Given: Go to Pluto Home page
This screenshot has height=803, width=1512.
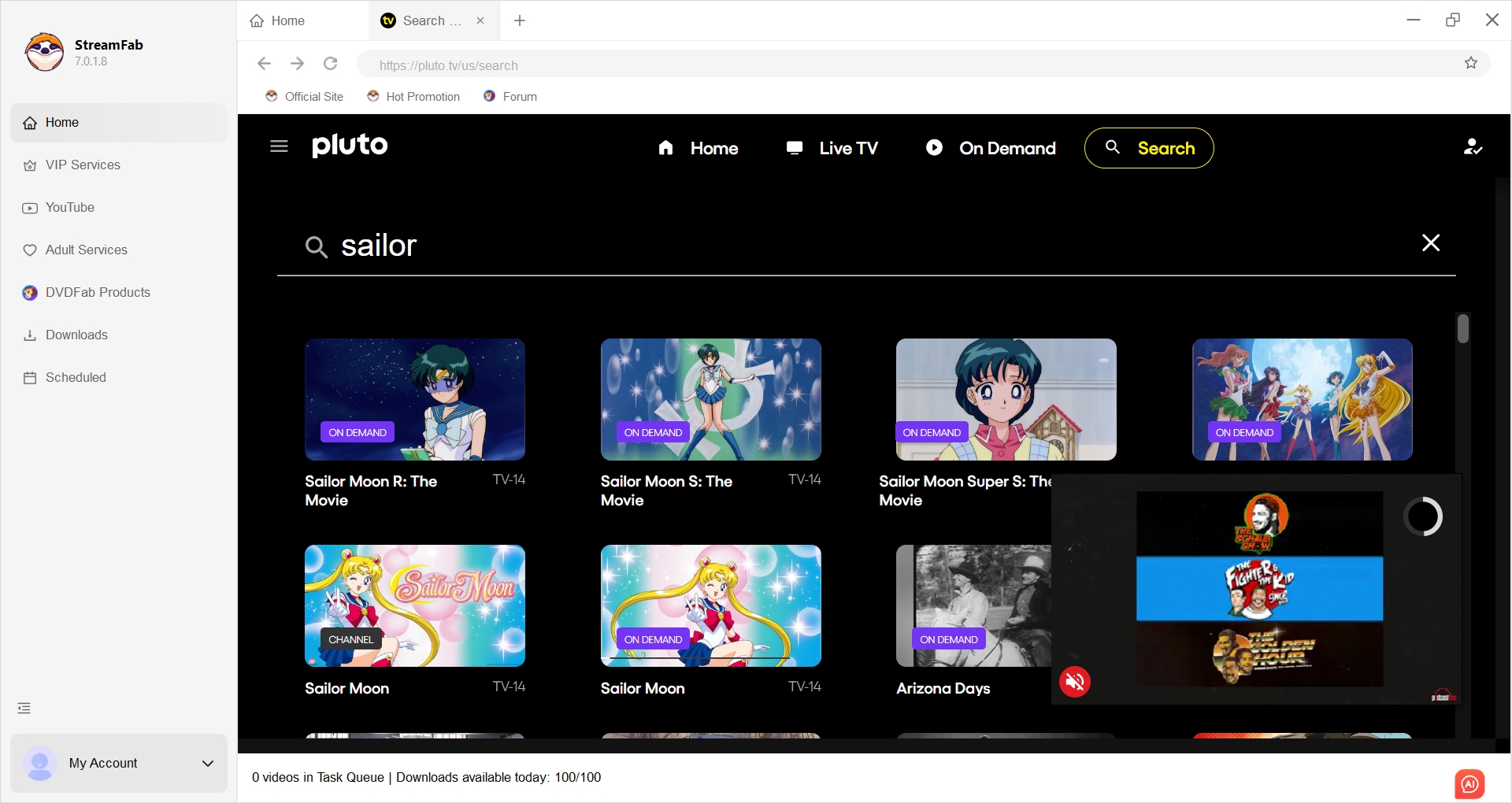Looking at the screenshot, I should click(698, 148).
